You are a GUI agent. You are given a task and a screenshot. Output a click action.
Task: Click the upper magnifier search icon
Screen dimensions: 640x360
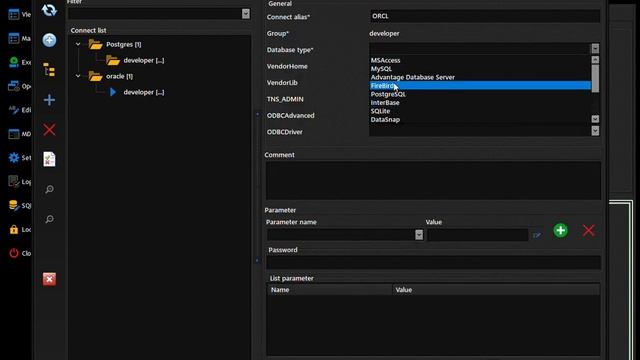pos(49,189)
